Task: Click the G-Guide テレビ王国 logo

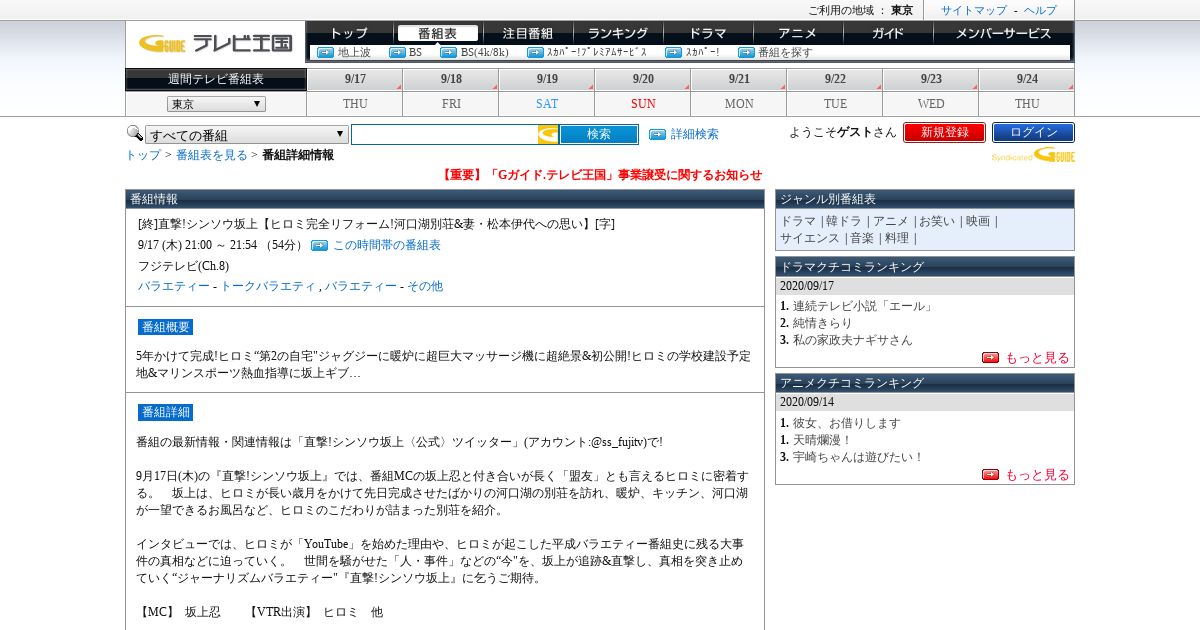Action: (215, 43)
